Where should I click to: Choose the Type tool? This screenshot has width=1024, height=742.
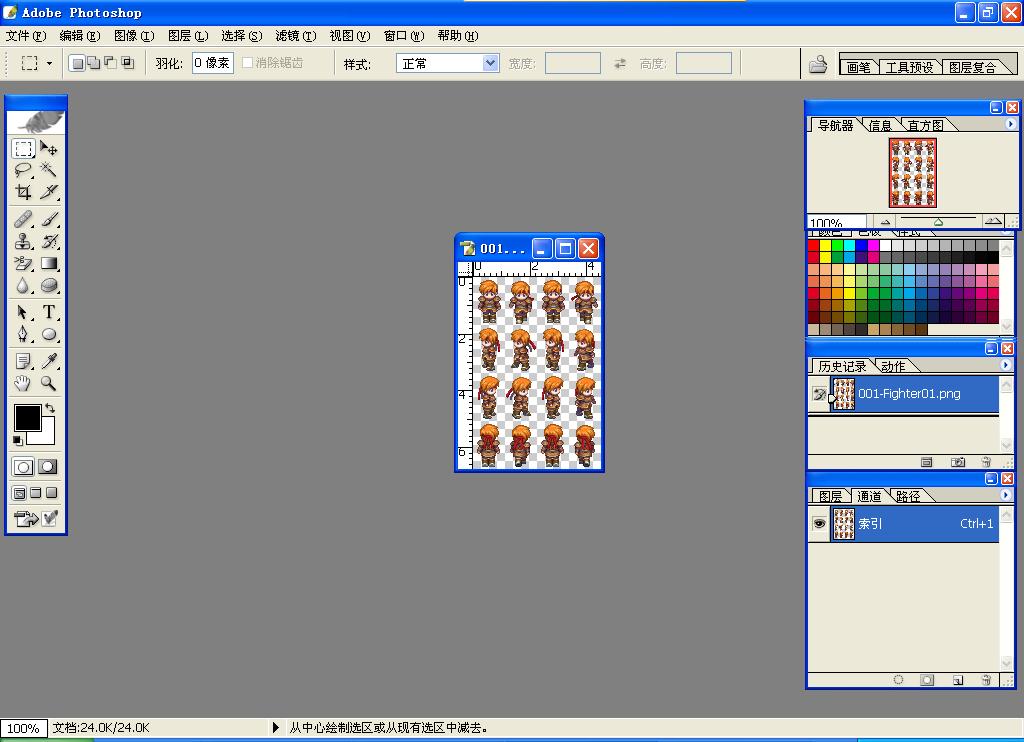tap(48, 312)
